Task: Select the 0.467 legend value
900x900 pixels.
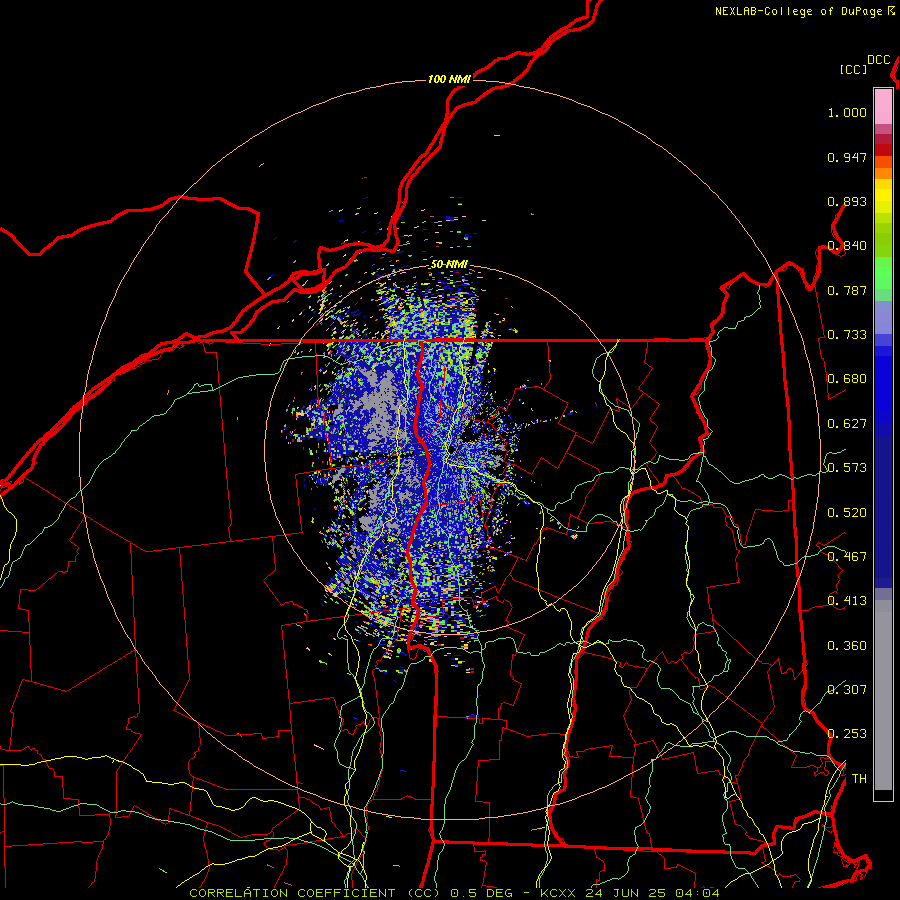Action: pyautogui.click(x=847, y=557)
